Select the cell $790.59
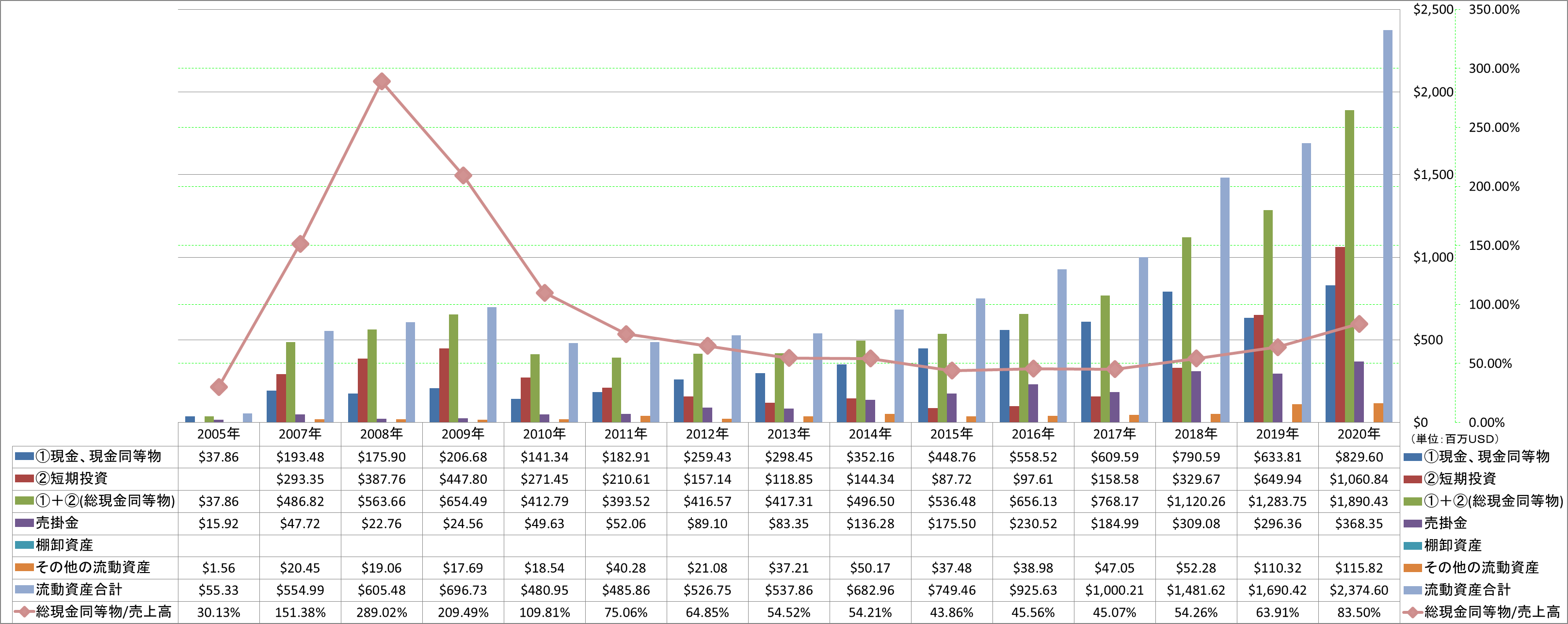The width and height of the screenshot is (1568, 624). 1196,457
